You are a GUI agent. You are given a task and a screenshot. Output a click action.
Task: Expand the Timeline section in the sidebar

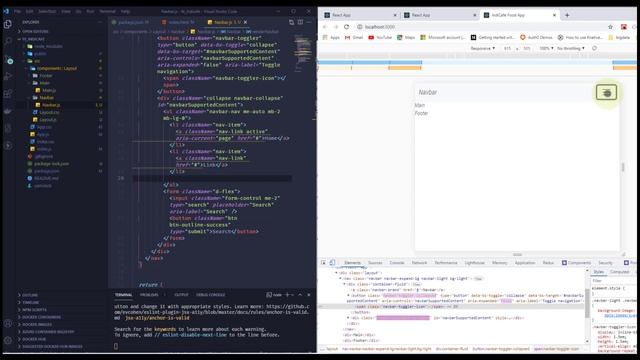click(x=29, y=302)
